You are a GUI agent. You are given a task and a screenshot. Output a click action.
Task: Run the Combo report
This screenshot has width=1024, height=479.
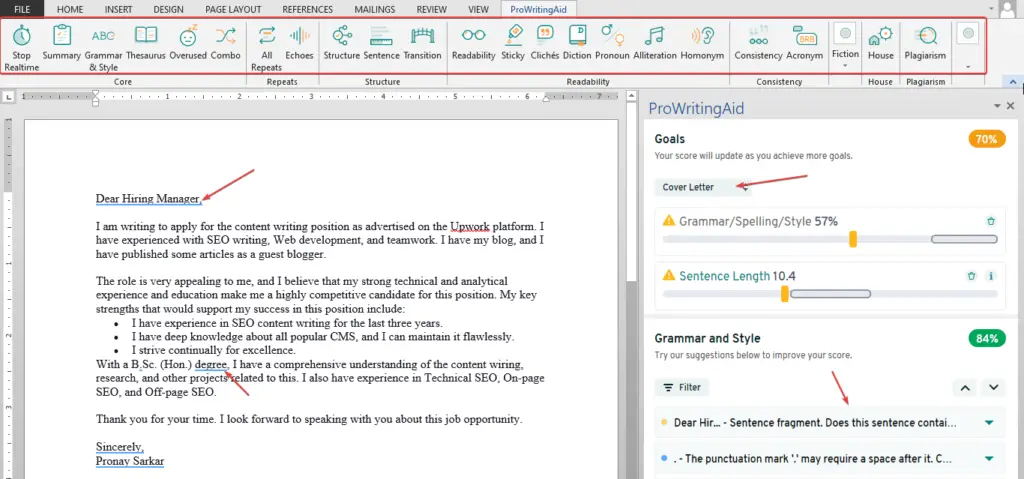[225, 44]
